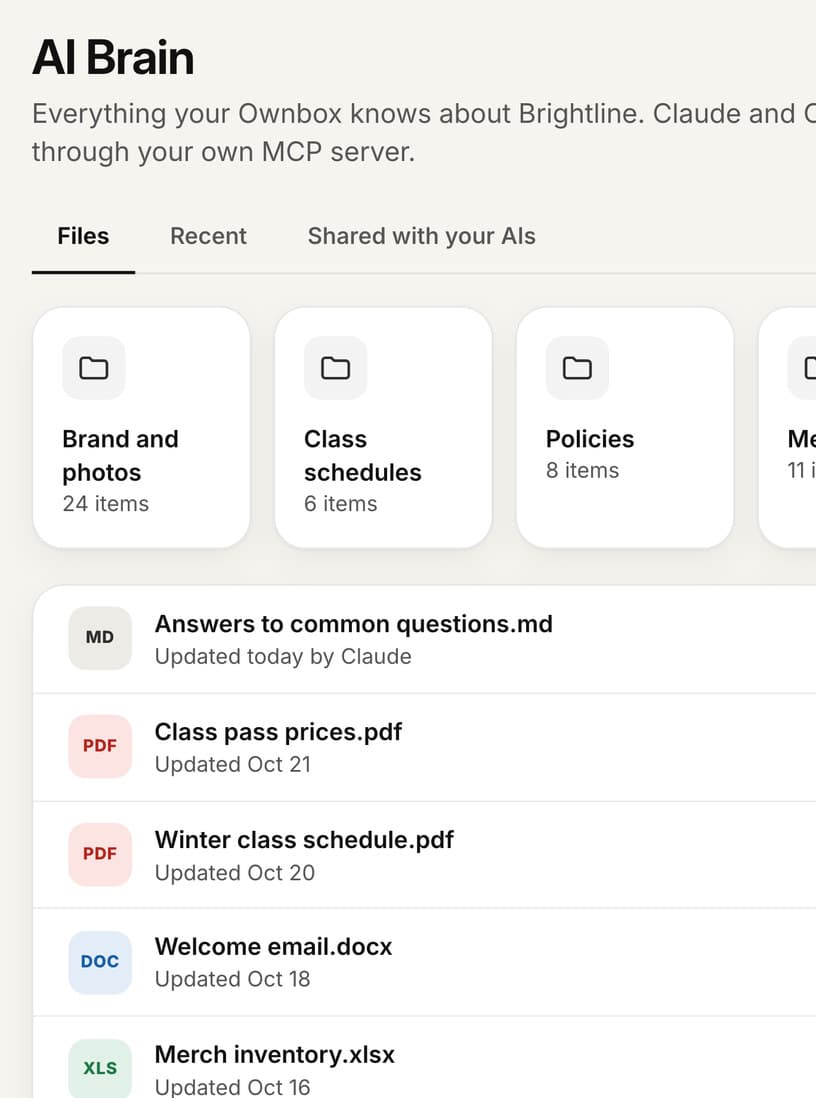Click the 8 items count label

(582, 471)
